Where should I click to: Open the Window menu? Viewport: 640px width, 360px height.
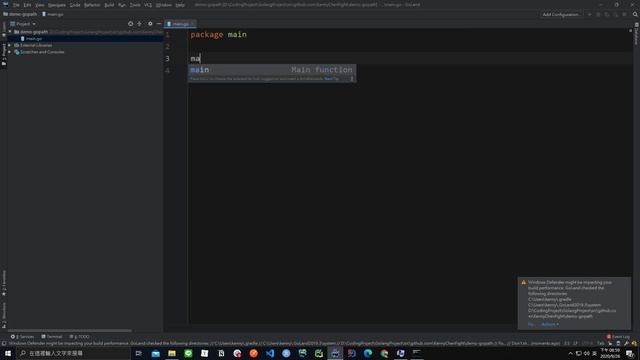click(x=164, y=5)
